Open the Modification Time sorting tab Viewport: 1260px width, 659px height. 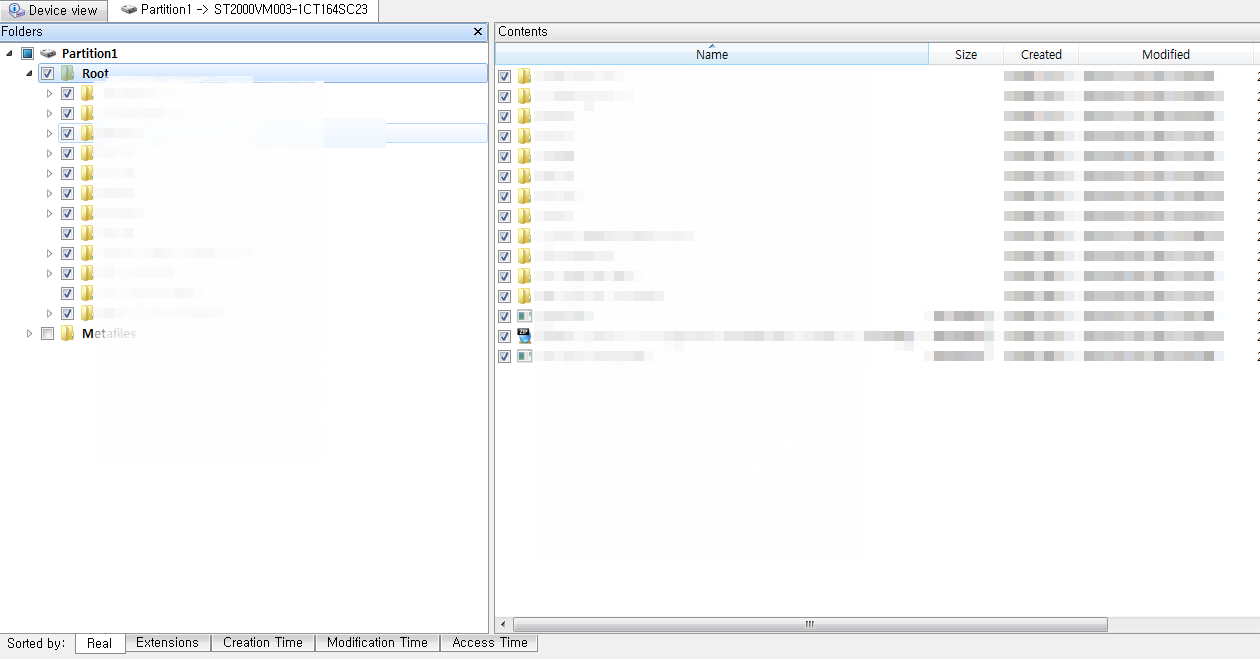click(x=377, y=642)
